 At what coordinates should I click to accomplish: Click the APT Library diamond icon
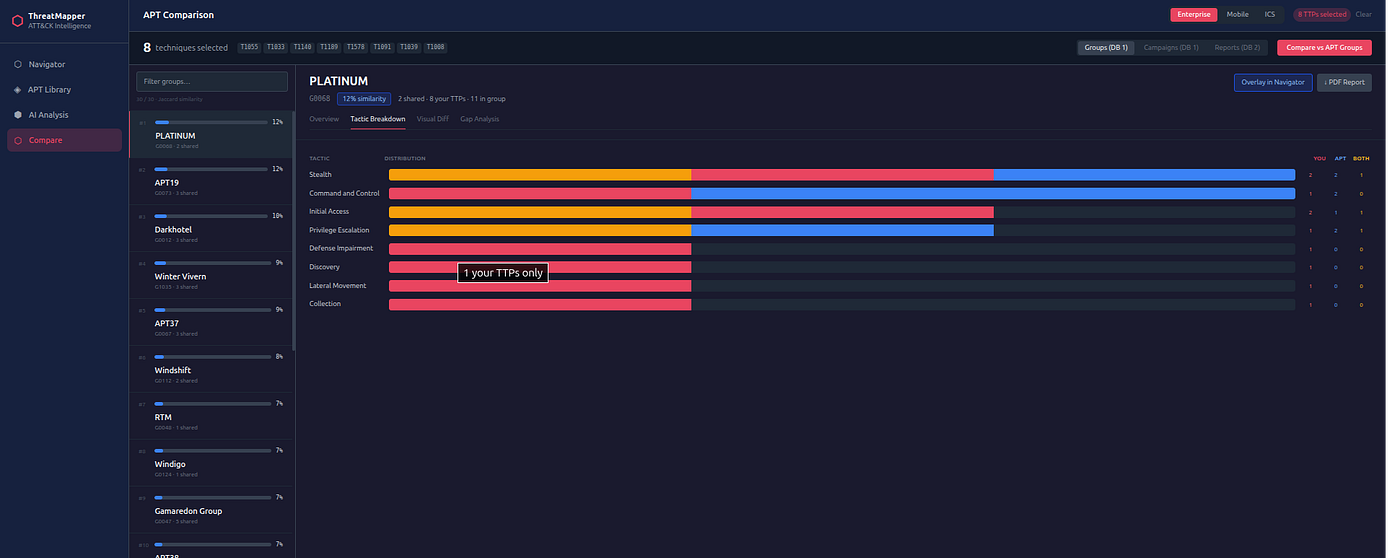(18, 90)
